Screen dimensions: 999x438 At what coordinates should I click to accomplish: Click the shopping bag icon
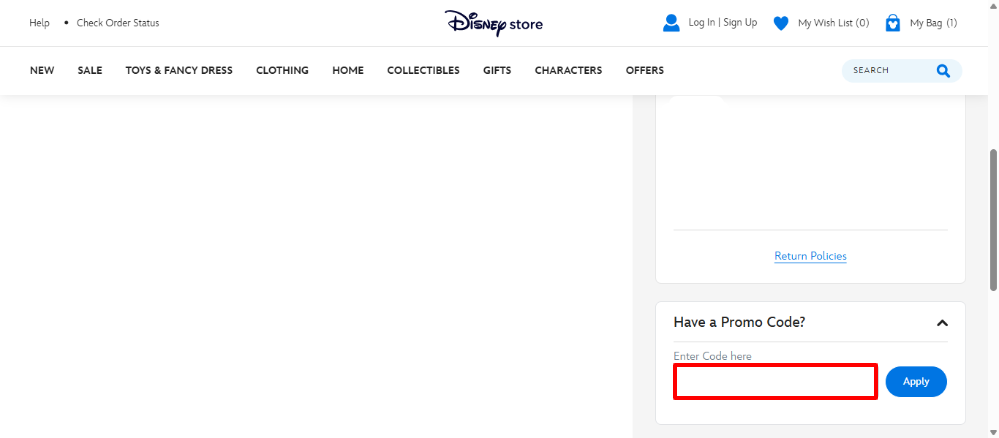[893, 23]
